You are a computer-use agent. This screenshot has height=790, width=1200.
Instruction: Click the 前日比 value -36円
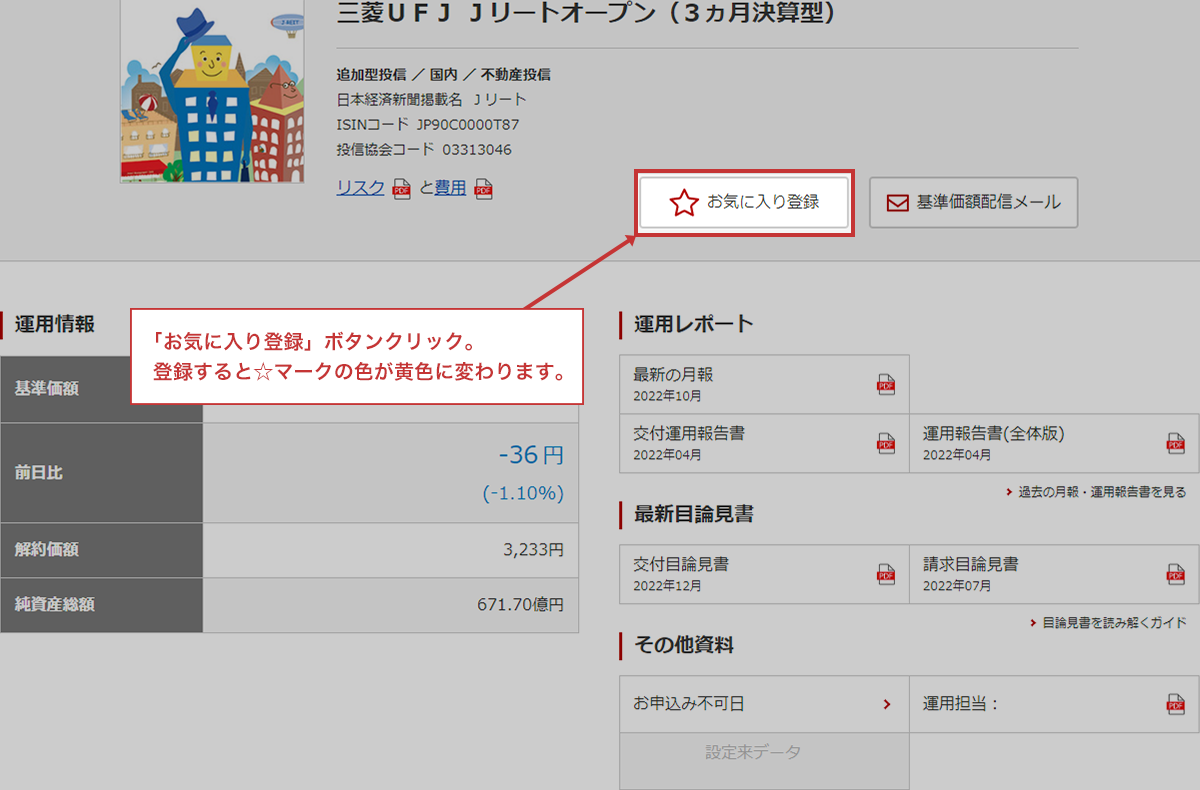pos(531,457)
